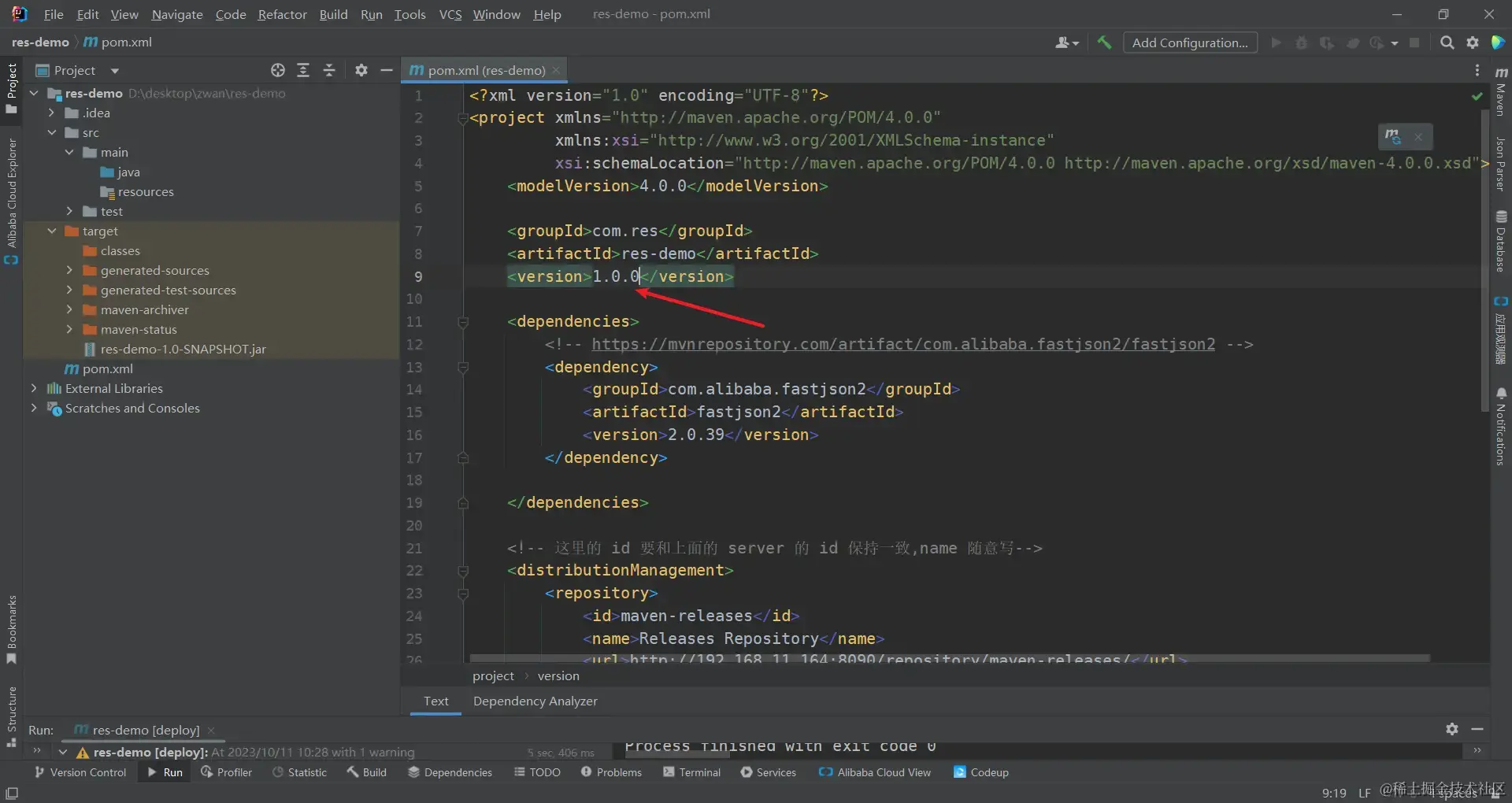Open editor tab options three-dot menu
Screen dimensions: 1512x803
1477,70
